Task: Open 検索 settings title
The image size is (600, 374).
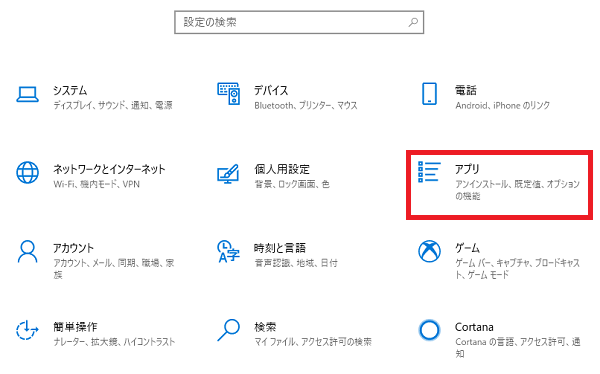Action: [x=265, y=327]
